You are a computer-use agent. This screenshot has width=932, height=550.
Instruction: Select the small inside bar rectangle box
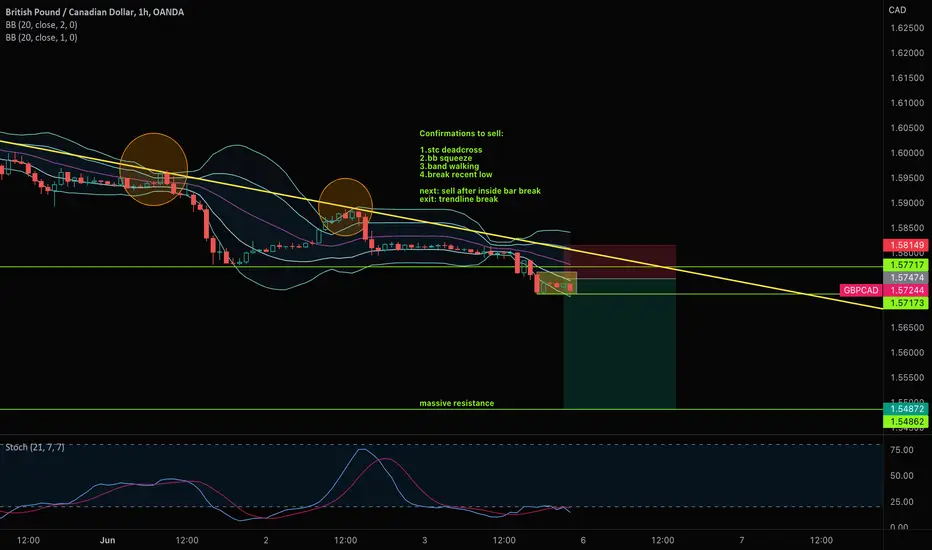point(556,283)
